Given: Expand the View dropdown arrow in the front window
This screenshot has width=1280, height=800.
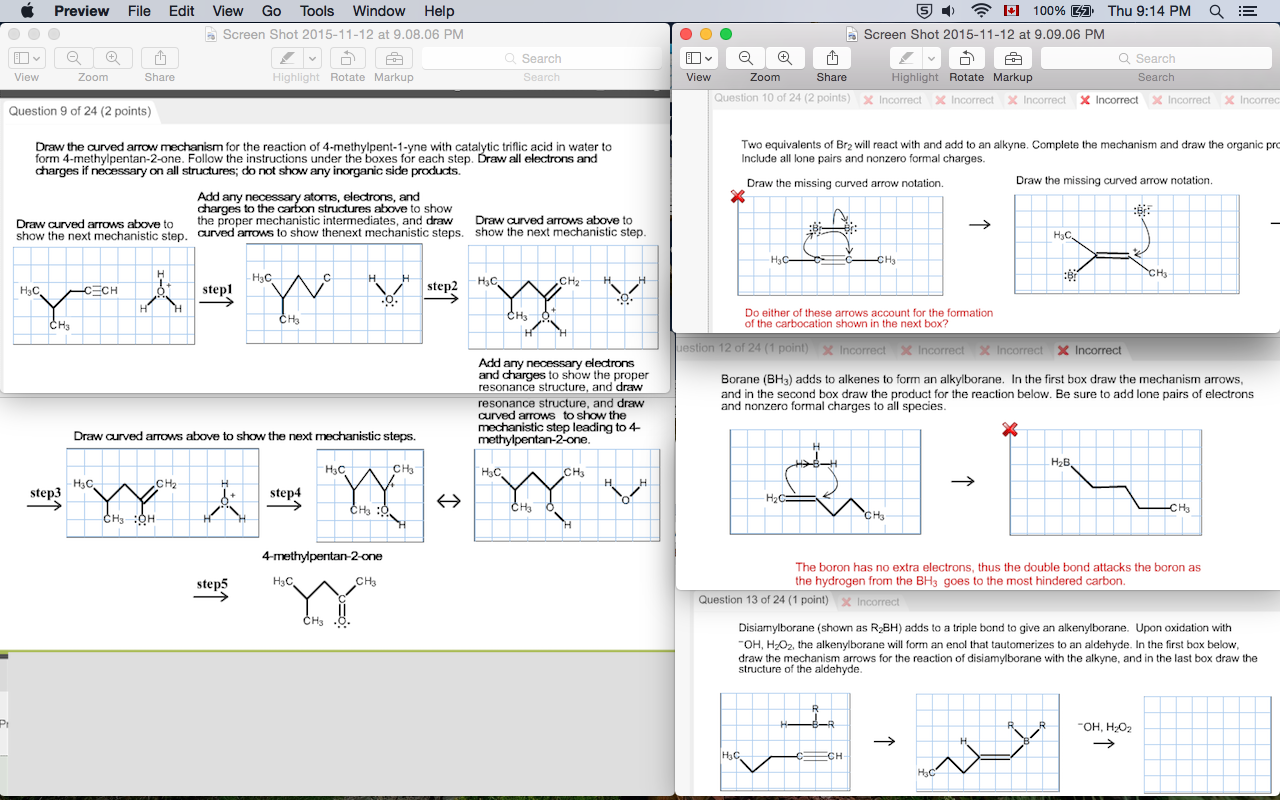Looking at the screenshot, I should click(708, 58).
